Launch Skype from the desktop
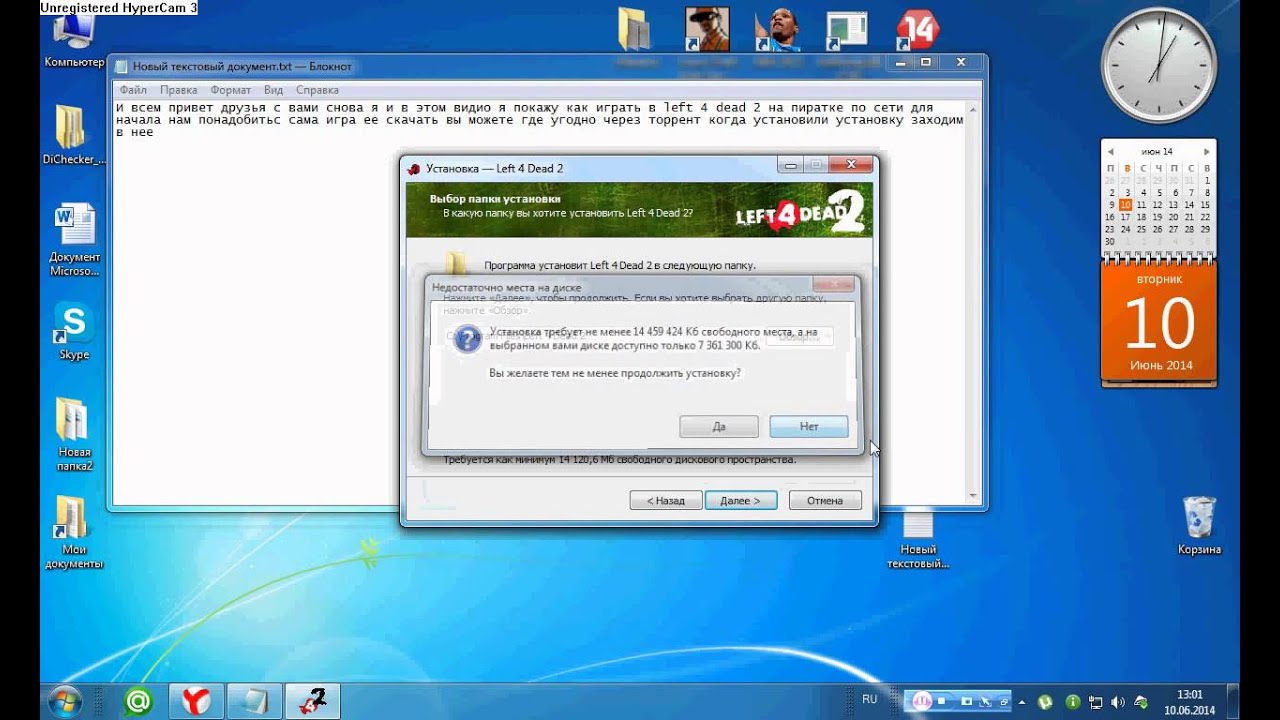 coord(74,331)
